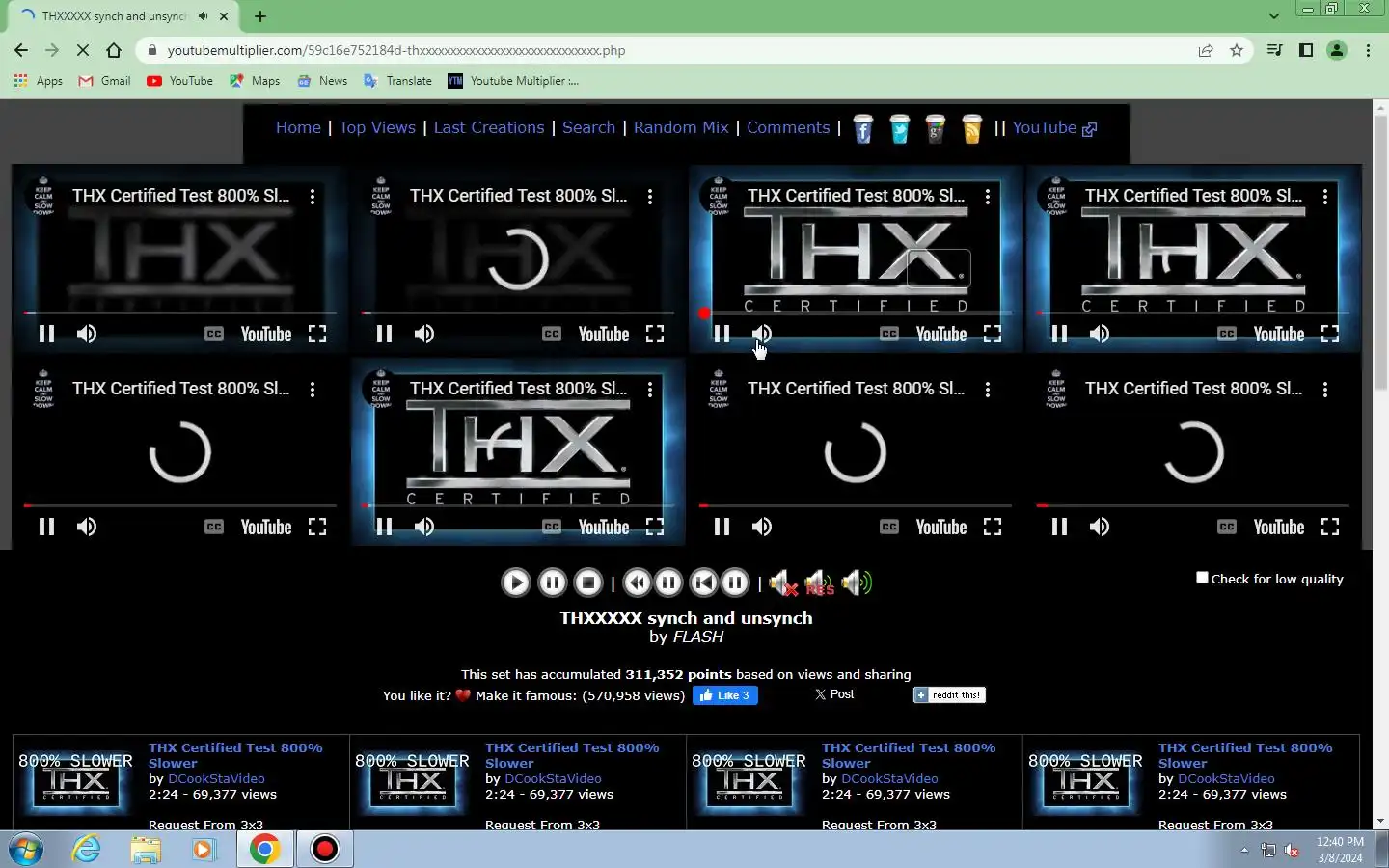
Task: Click the X Post share button
Action: [x=834, y=694]
